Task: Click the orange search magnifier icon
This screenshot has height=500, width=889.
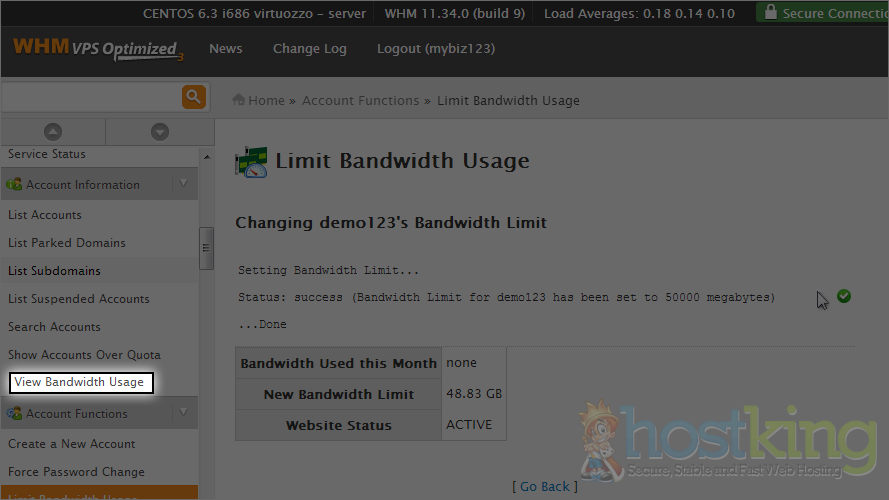Action: [193, 97]
